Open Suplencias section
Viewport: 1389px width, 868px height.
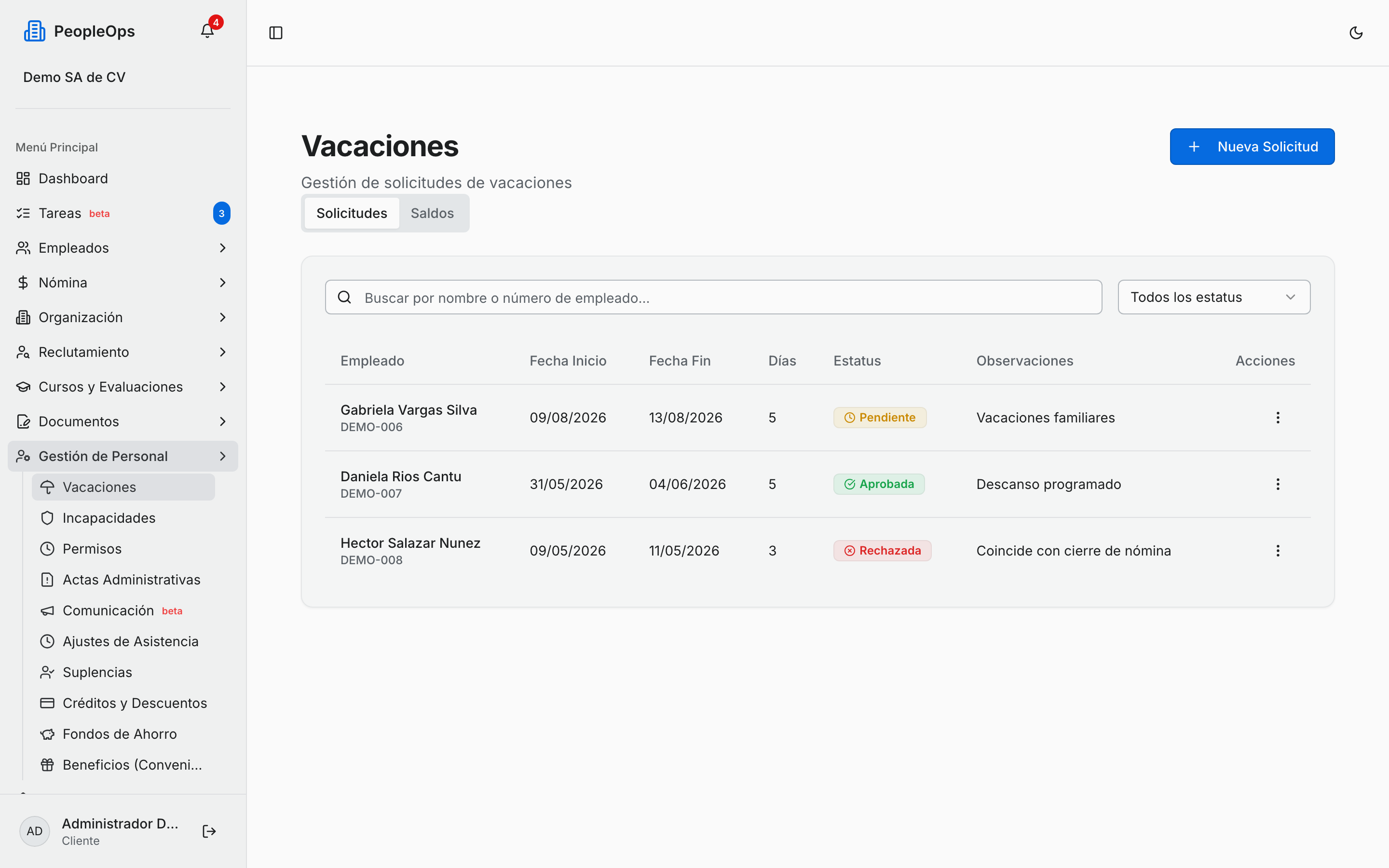click(123, 672)
